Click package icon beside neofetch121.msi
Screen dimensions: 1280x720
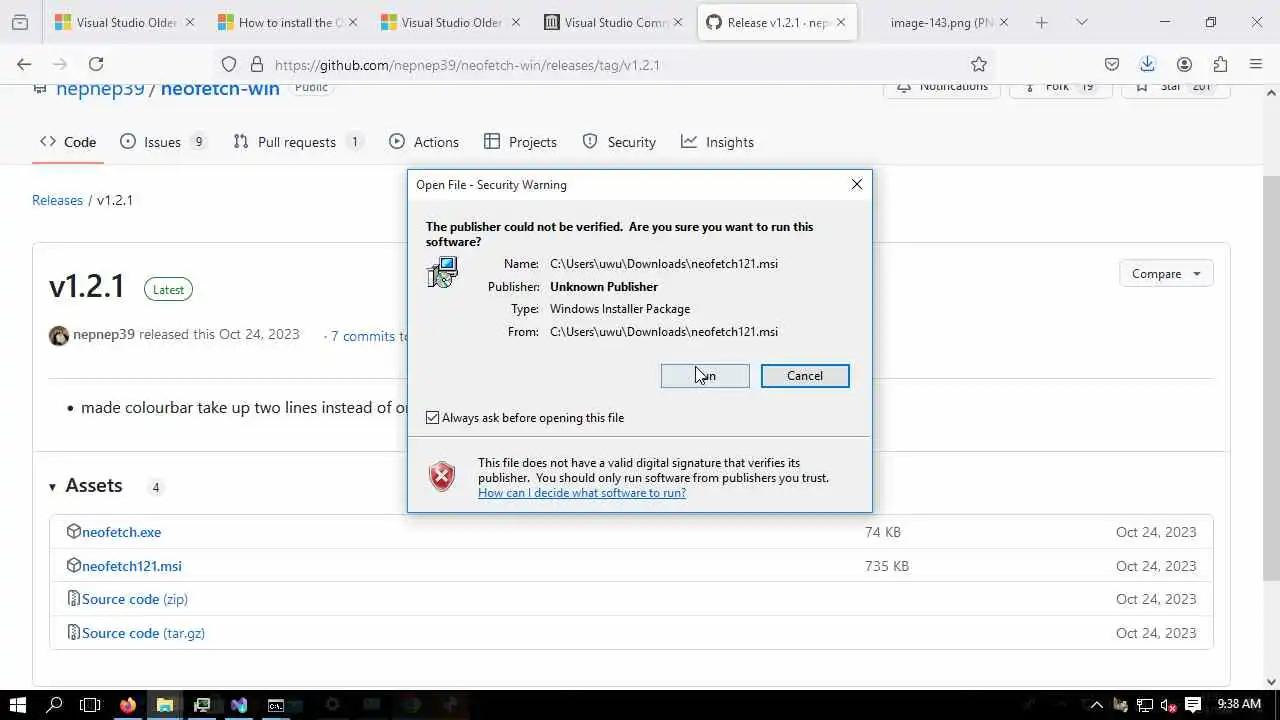coord(73,565)
